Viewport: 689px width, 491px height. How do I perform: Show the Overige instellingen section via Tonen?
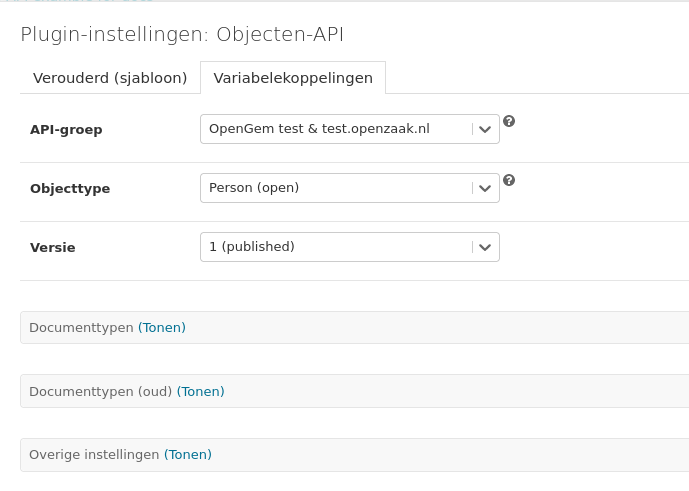(188, 455)
